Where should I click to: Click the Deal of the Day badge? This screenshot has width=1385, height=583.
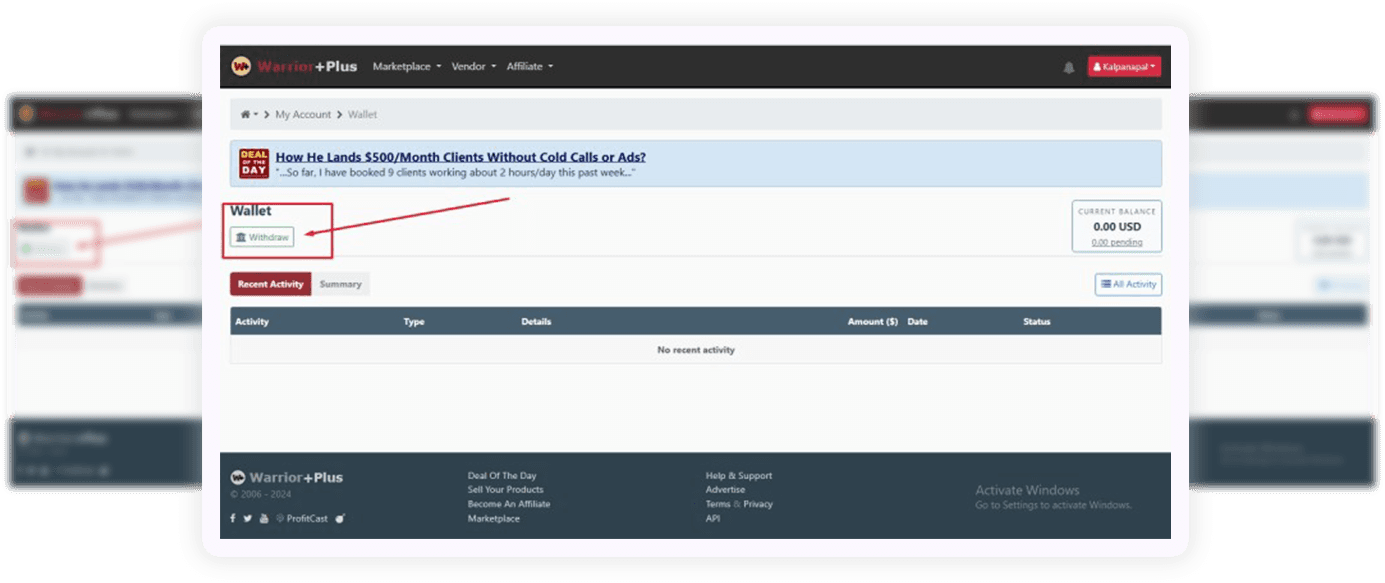pos(254,164)
